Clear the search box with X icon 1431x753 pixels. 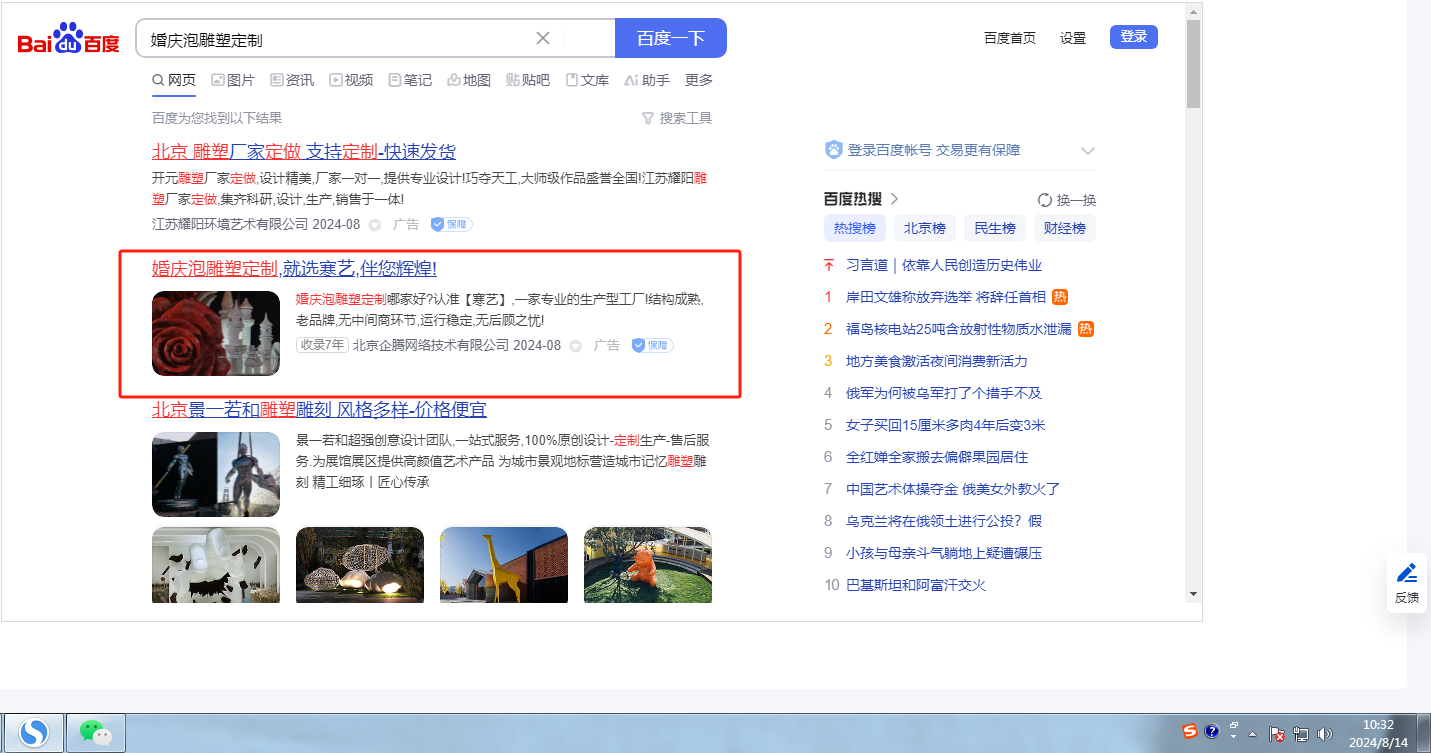(543, 38)
